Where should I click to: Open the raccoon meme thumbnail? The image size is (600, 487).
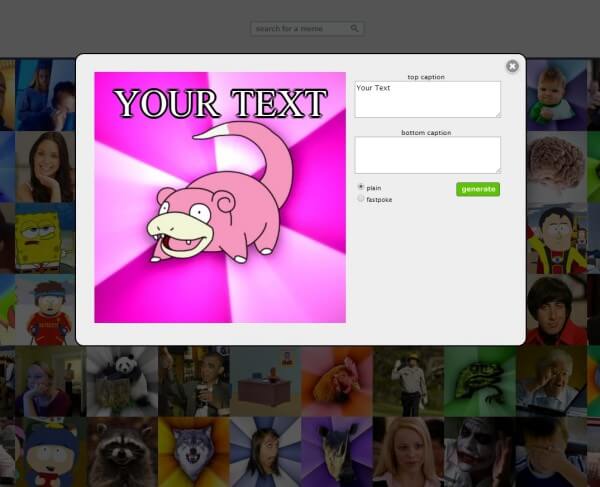[122, 452]
